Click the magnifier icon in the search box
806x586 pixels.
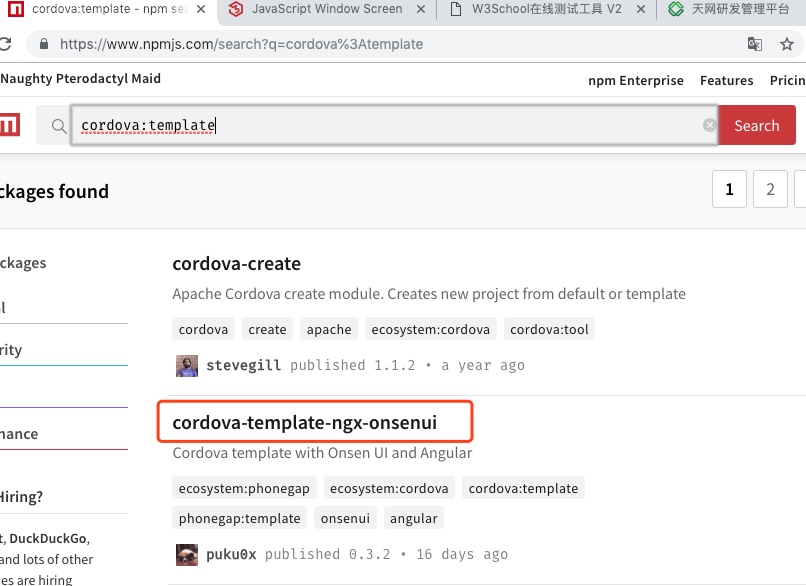(59, 126)
